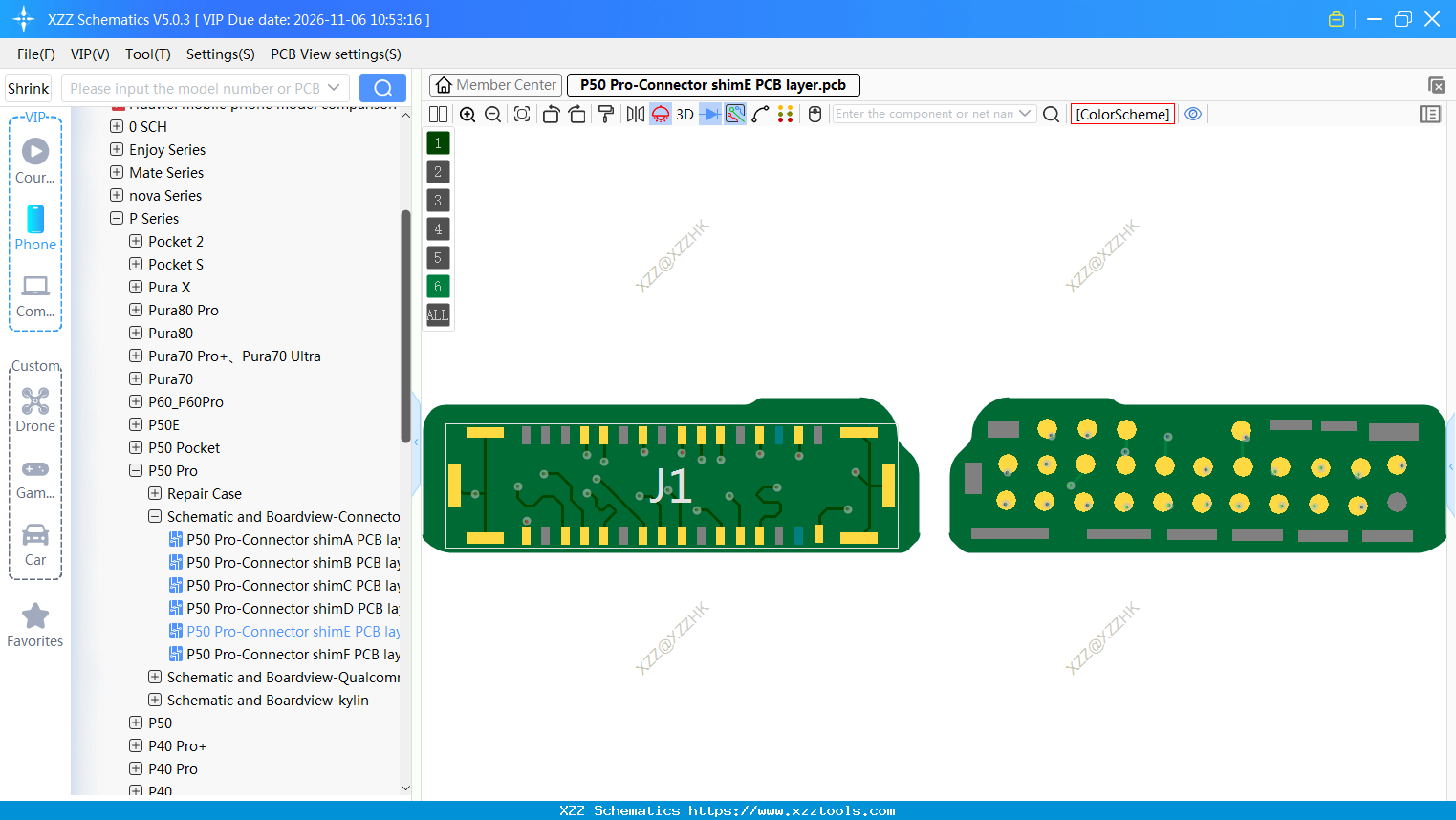Toggle PCB layer 3 visibility
Viewport: 1456px width, 820px height.
(x=438, y=200)
